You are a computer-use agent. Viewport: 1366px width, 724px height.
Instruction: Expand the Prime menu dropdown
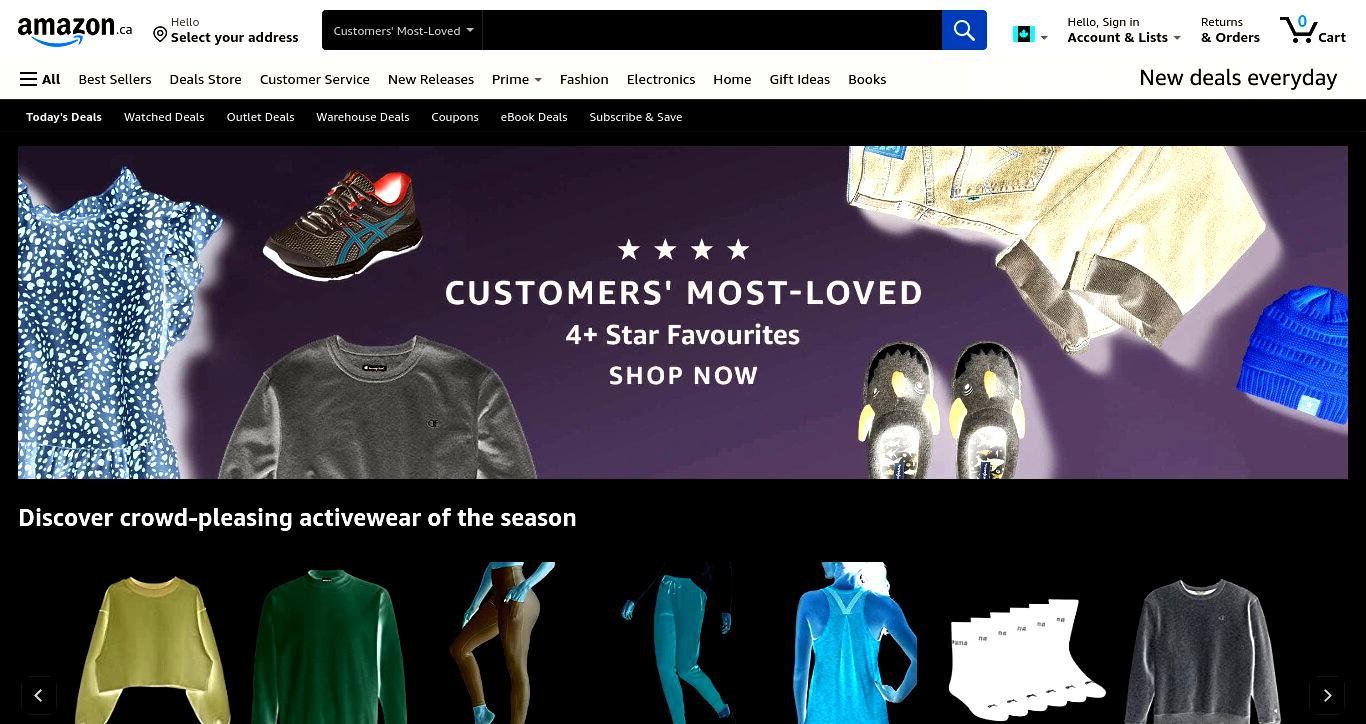516,79
